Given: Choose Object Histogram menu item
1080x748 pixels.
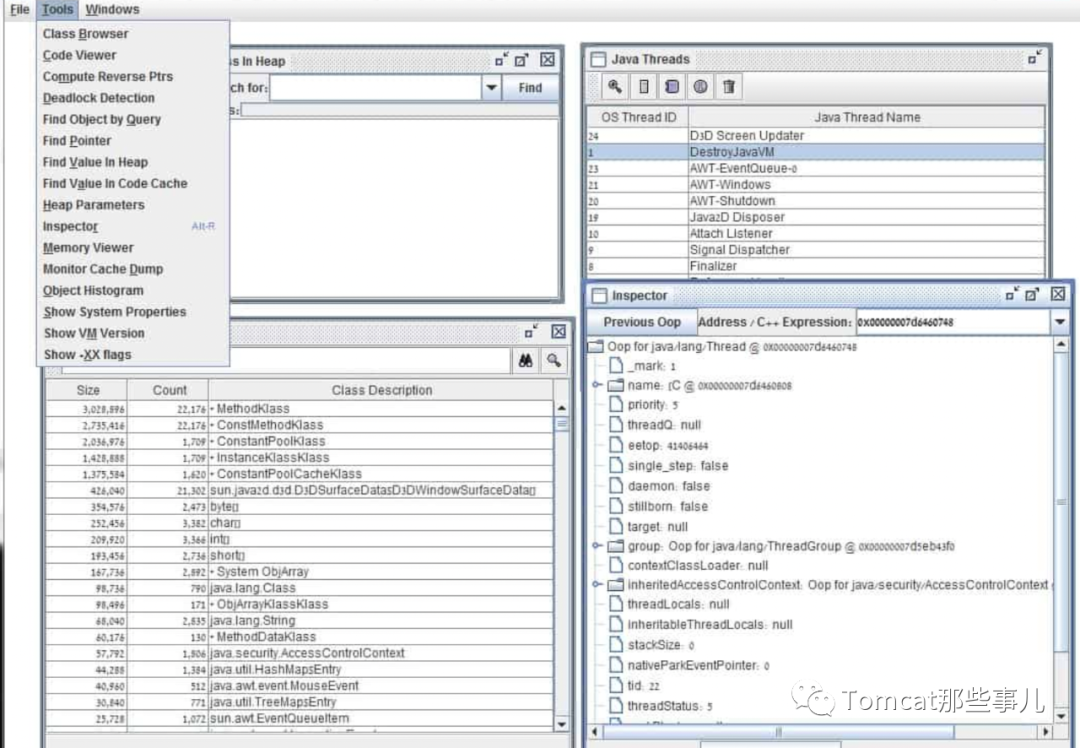Looking at the screenshot, I should click(93, 290).
